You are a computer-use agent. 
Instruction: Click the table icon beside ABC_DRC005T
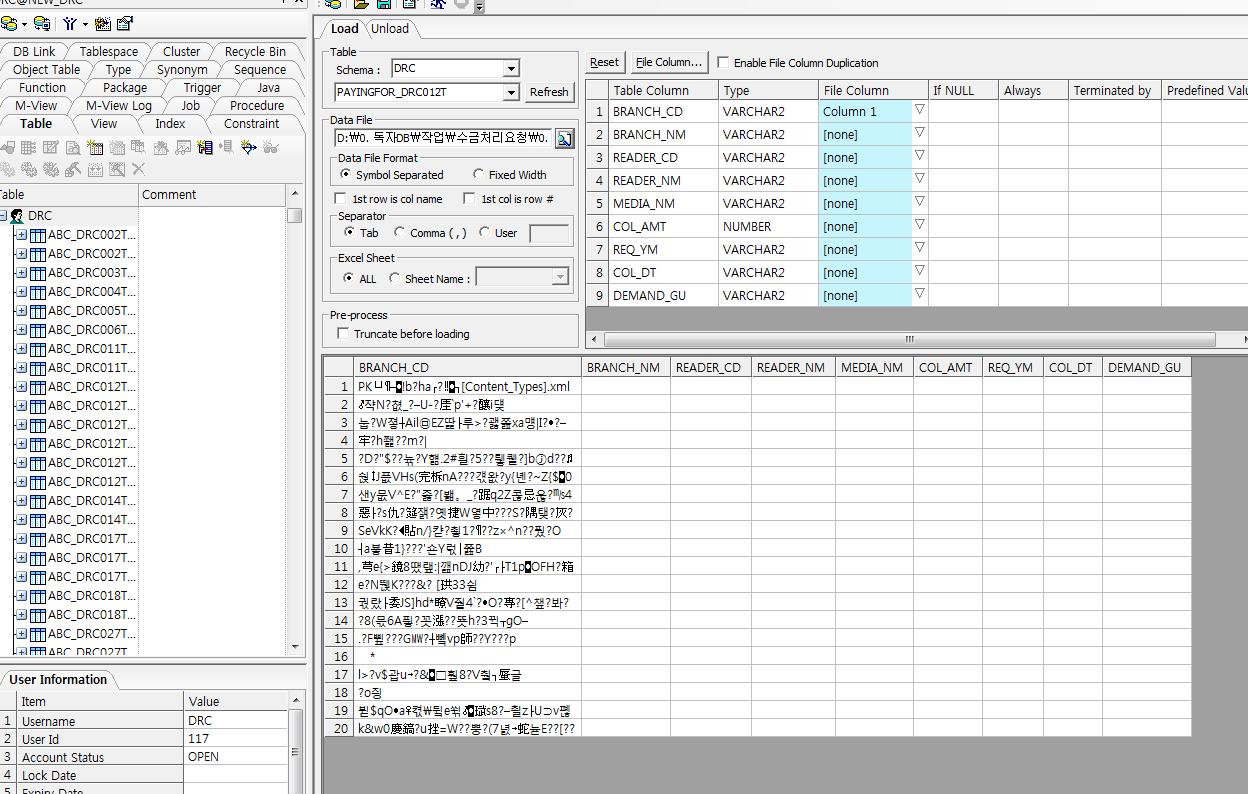[39, 311]
